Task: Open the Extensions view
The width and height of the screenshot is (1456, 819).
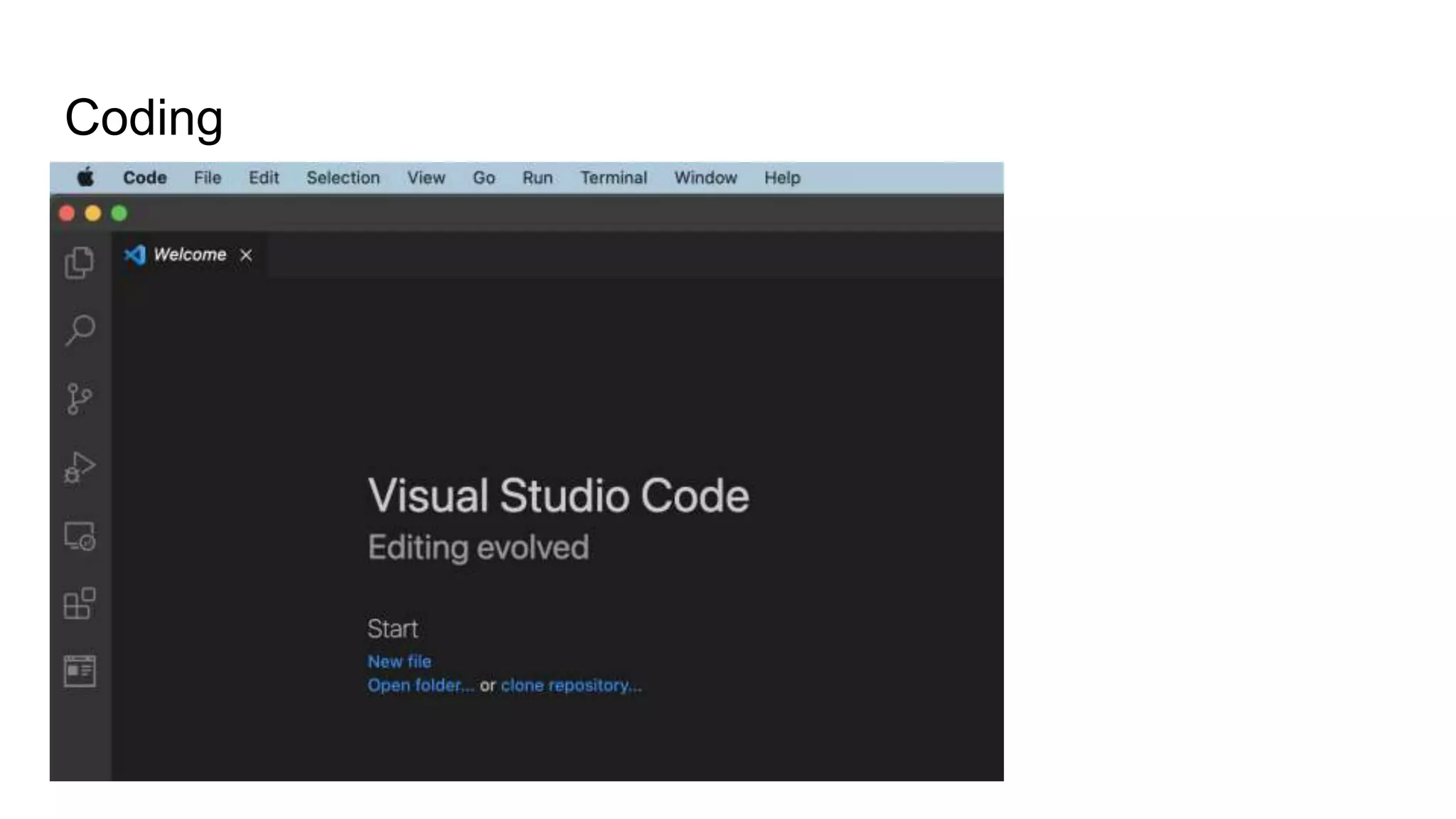Action: pyautogui.click(x=80, y=604)
